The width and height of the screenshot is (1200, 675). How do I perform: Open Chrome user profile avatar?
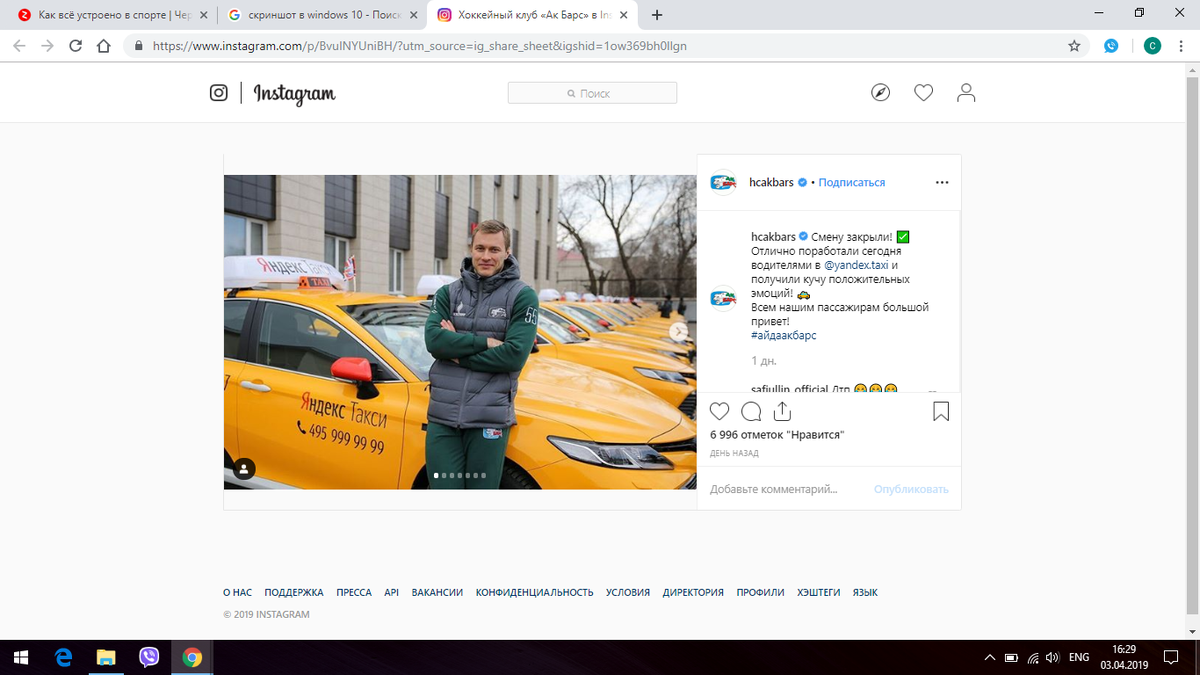[x=1152, y=46]
